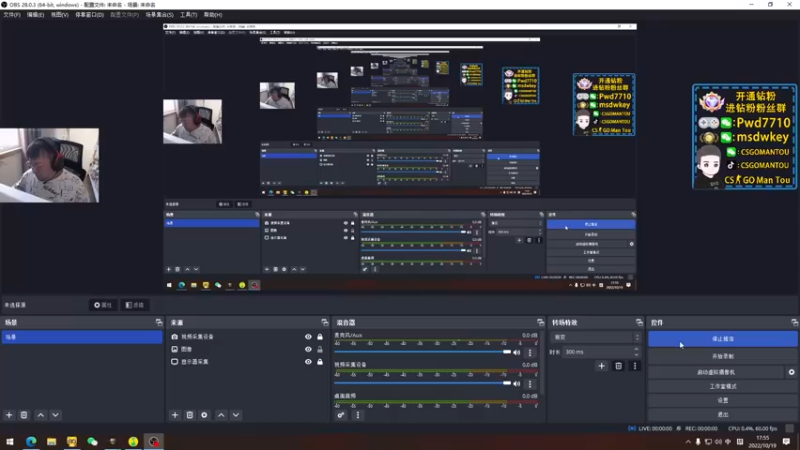
Task: Add a new source with plus icon
Action: pyautogui.click(x=175, y=415)
